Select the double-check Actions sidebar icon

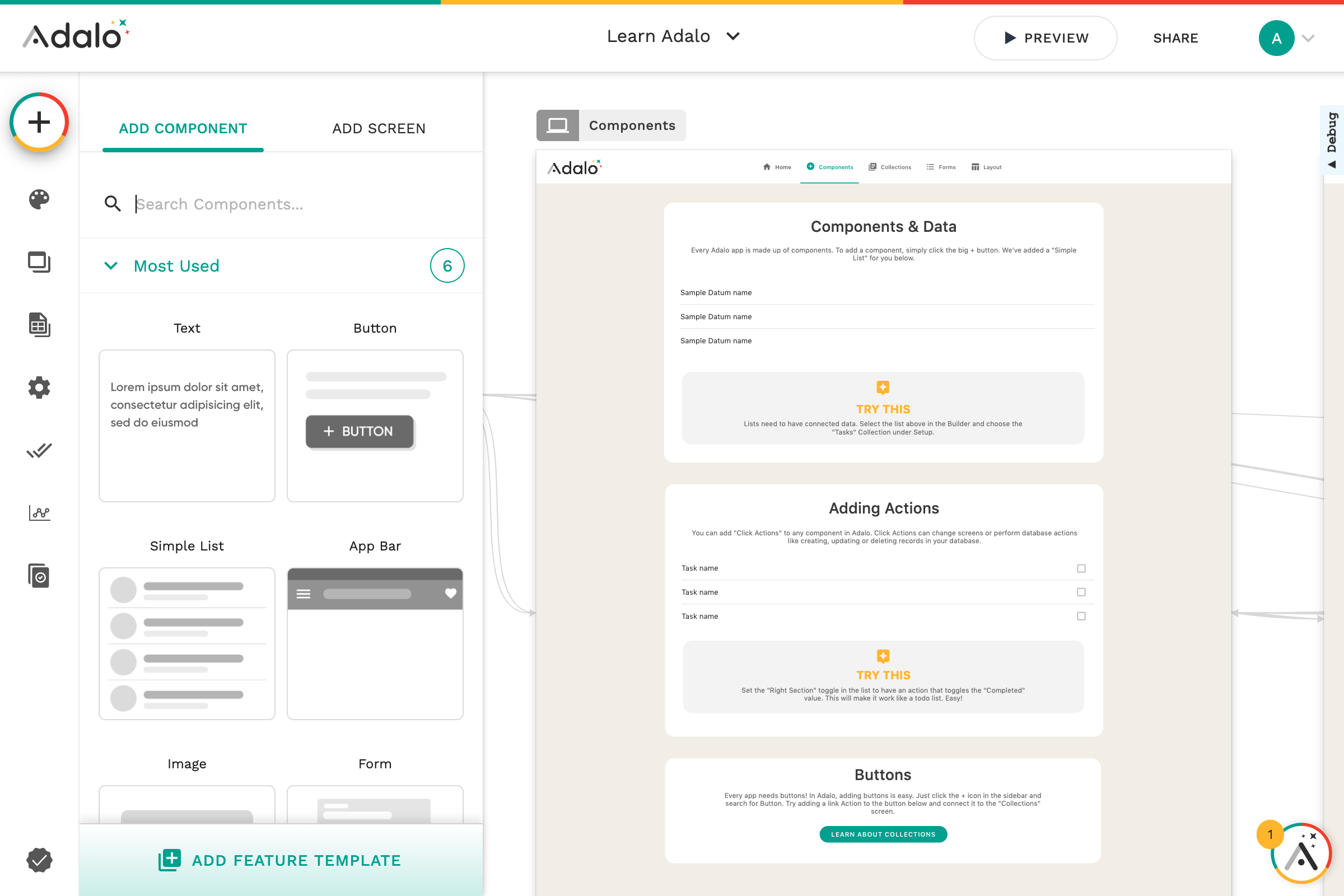[39, 450]
